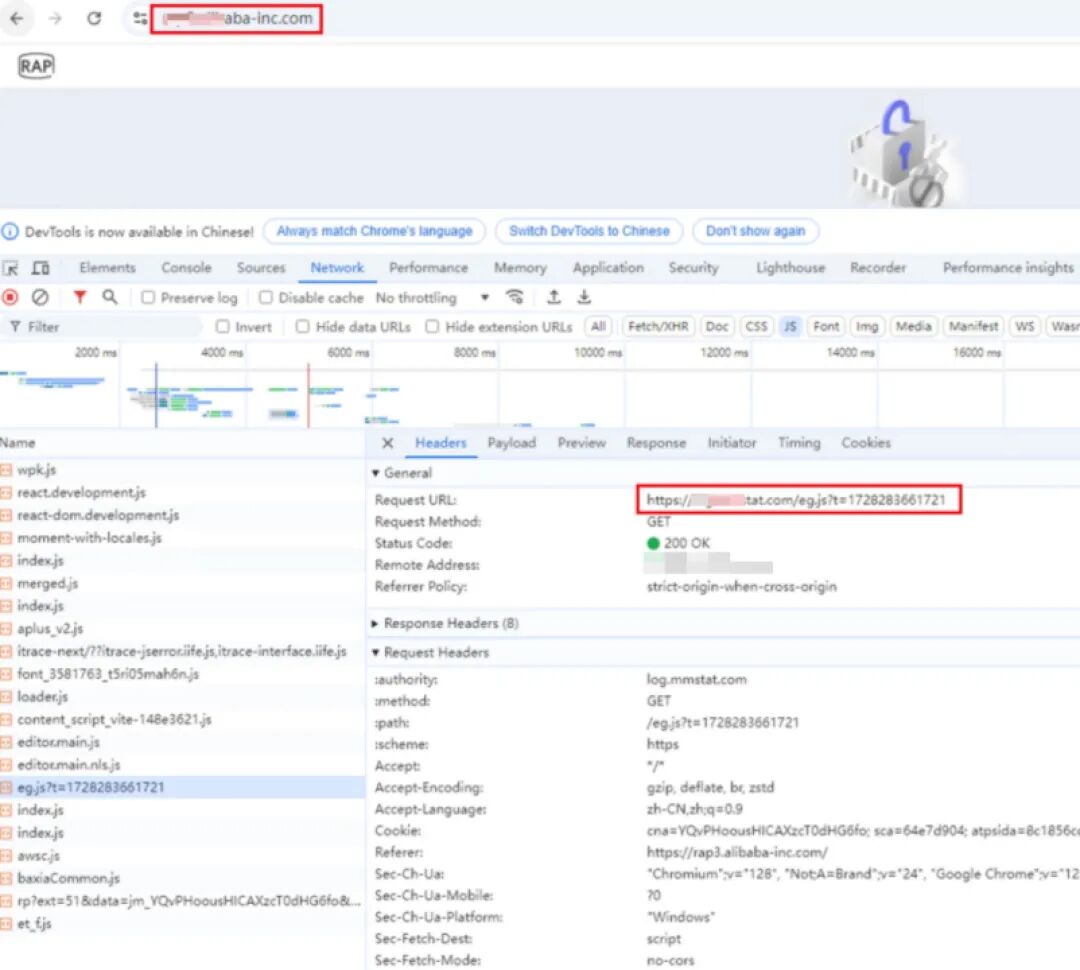Import a HAR file

click(553, 298)
